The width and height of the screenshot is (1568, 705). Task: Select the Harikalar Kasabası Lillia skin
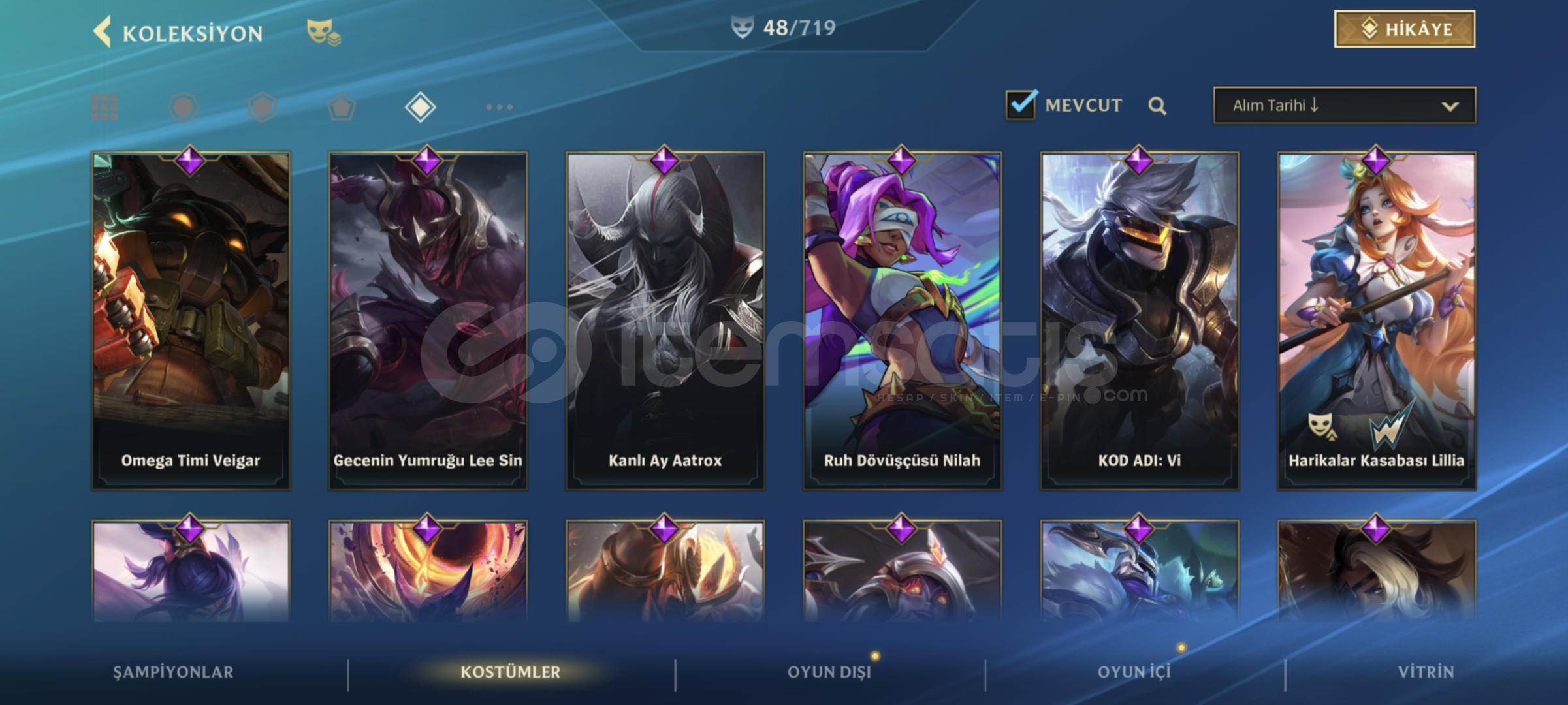point(1377,321)
